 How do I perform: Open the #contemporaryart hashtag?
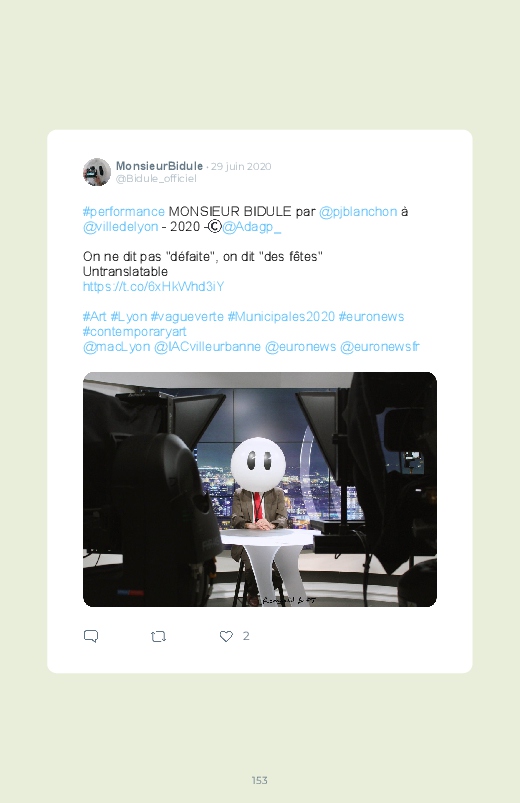click(134, 331)
